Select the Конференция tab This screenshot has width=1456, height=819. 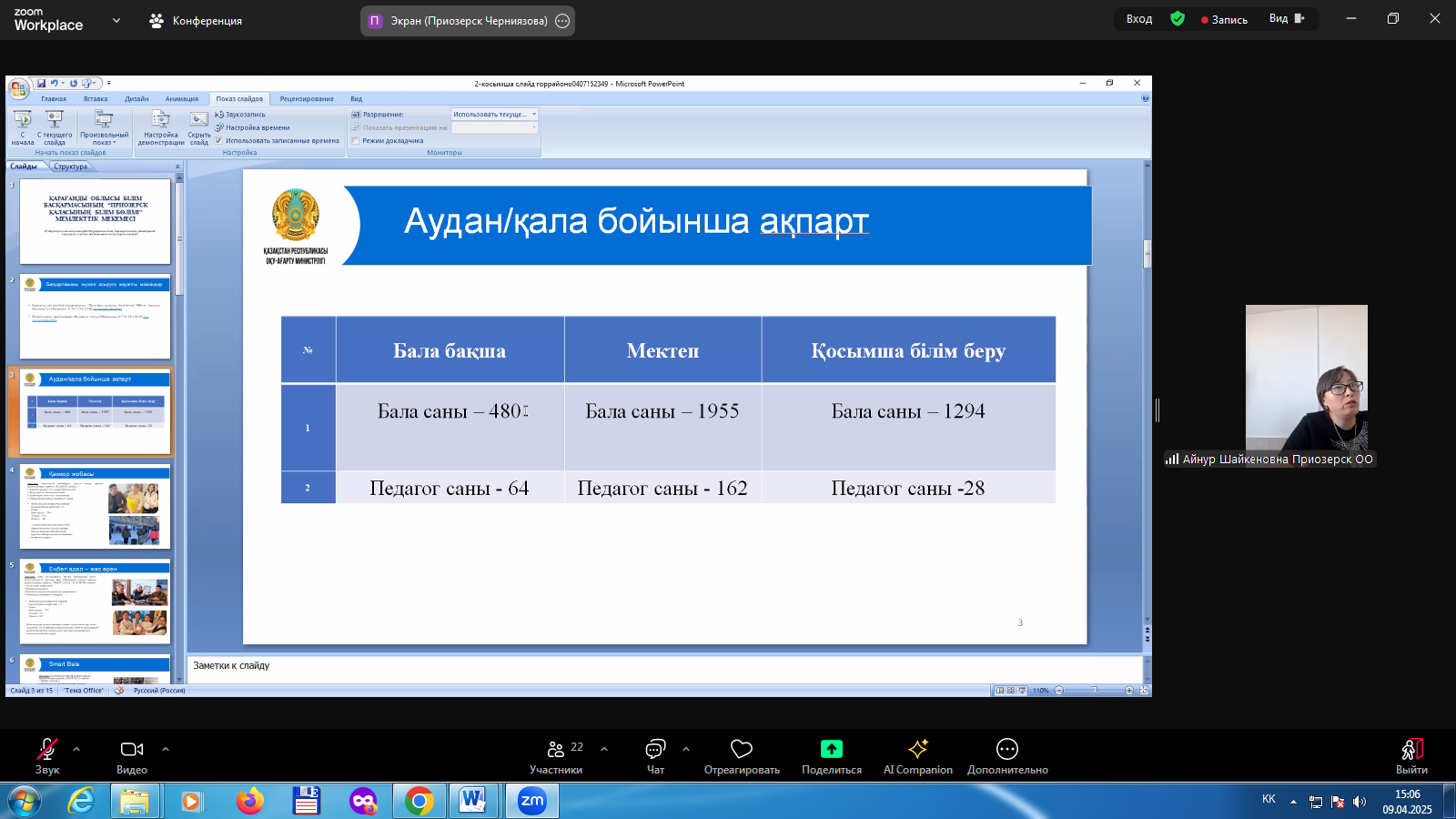196,21
